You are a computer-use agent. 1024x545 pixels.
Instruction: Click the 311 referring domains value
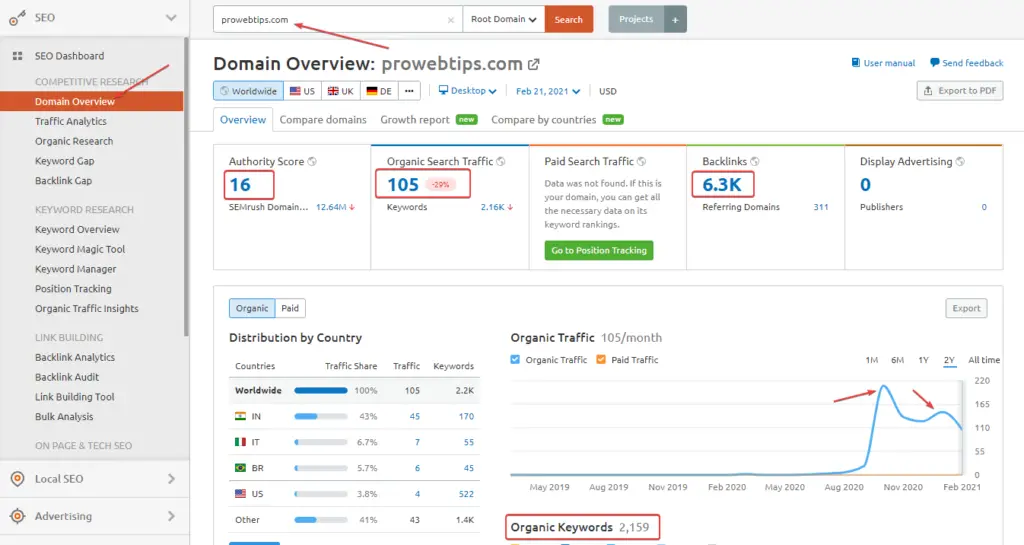tap(821, 207)
